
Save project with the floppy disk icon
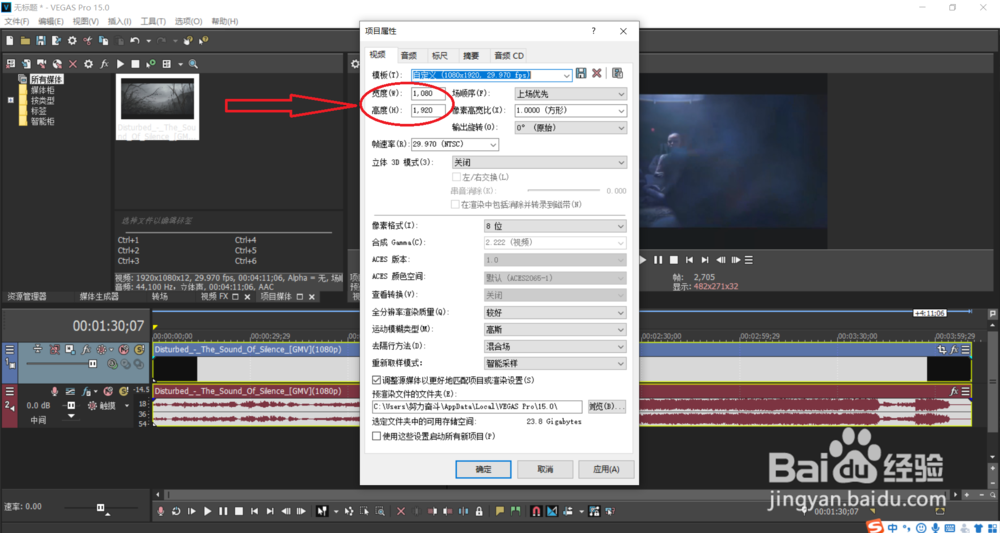coord(40,41)
